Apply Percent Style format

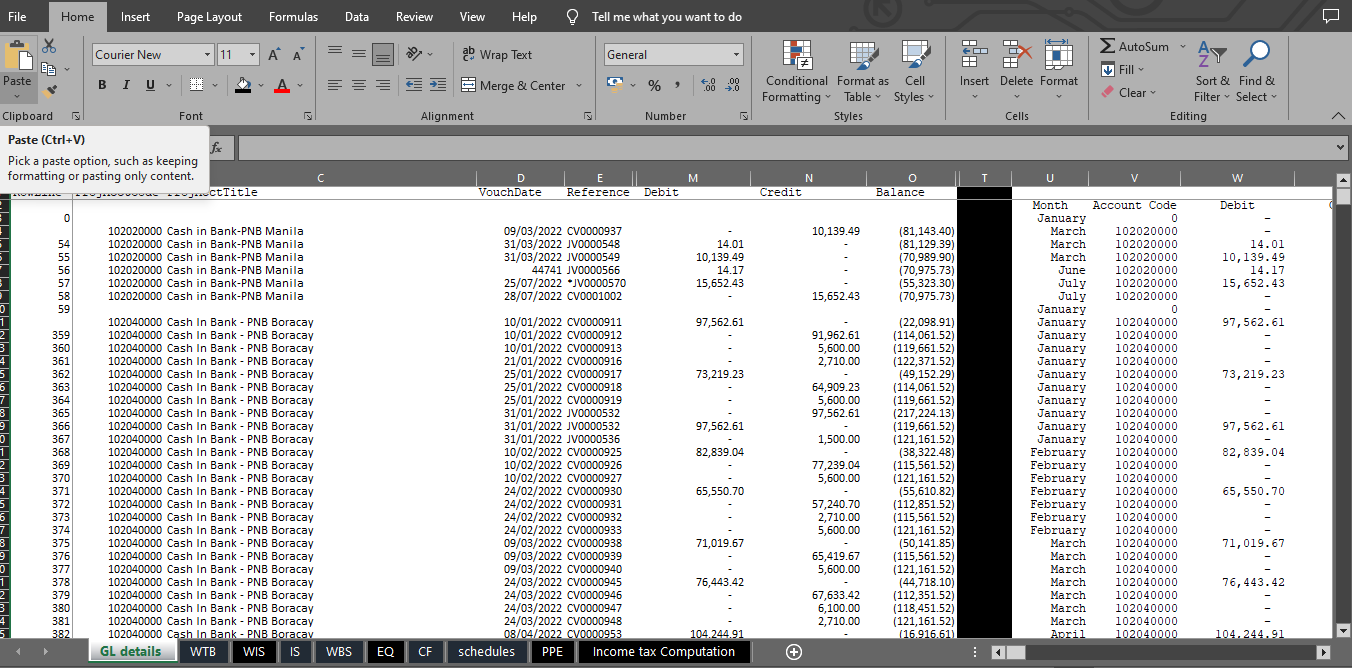tap(654, 86)
